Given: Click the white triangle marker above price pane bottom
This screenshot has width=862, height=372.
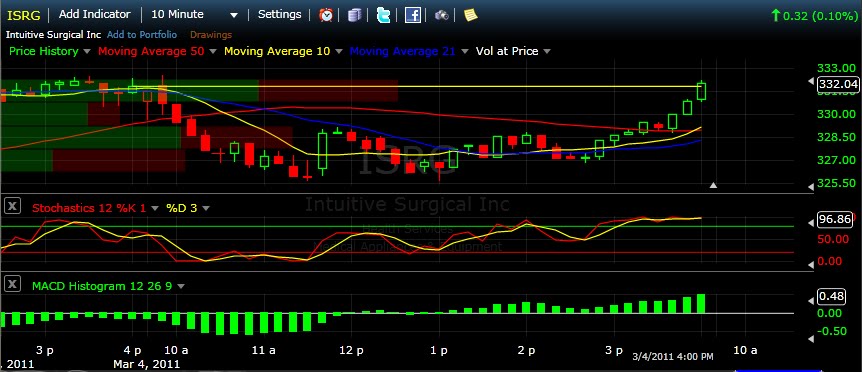Looking at the screenshot, I should pyautogui.click(x=714, y=185).
